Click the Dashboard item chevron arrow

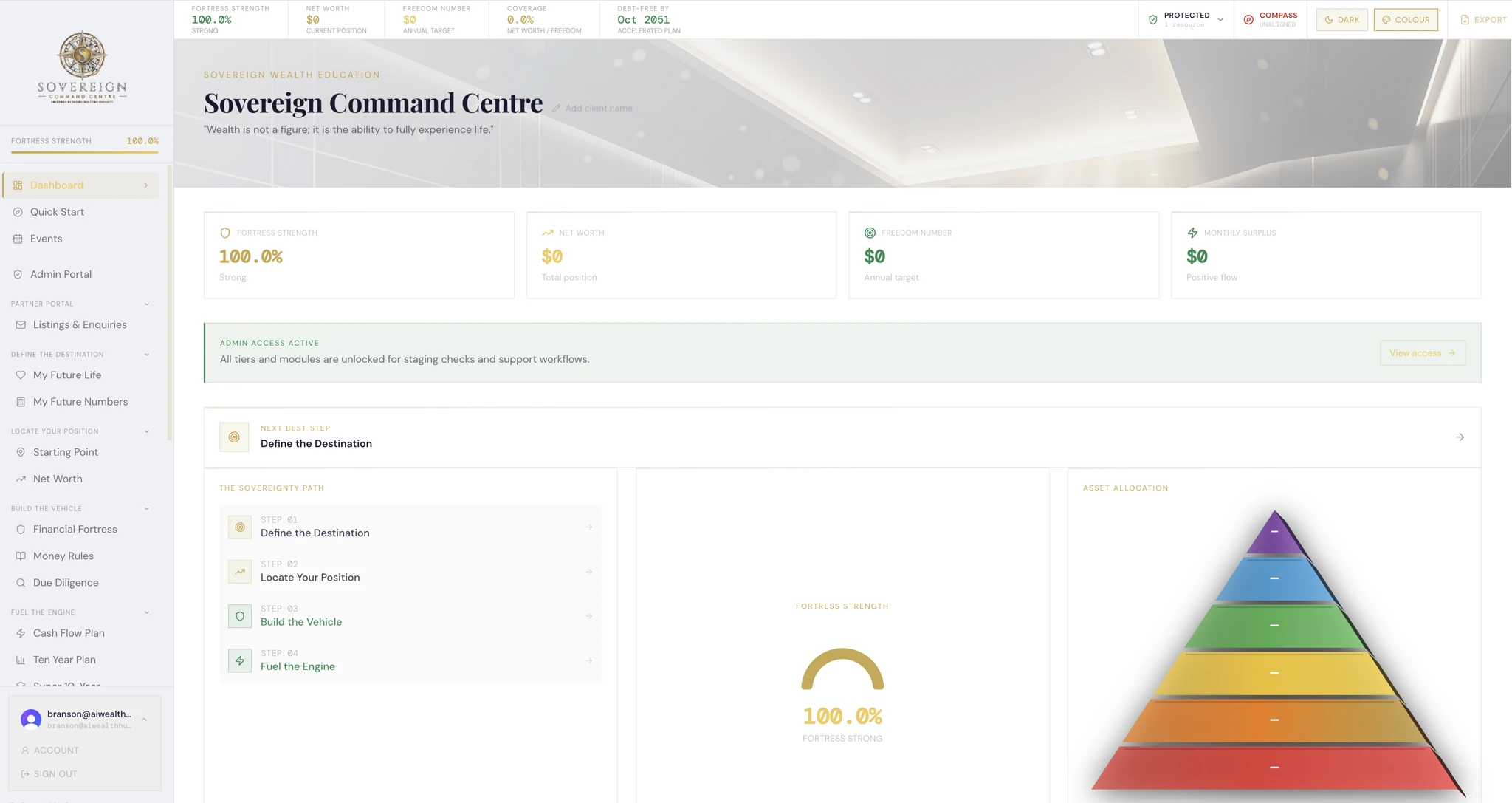tap(145, 185)
